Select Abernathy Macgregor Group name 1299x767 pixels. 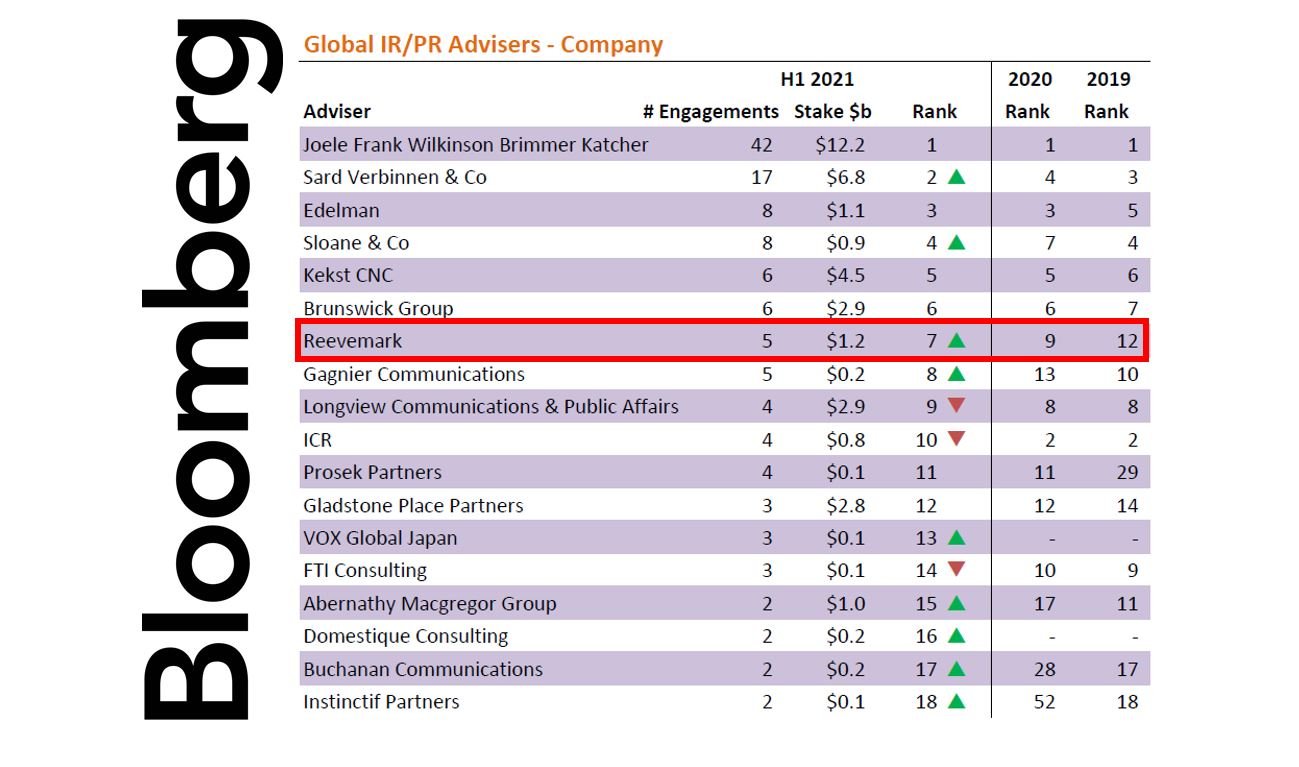(x=430, y=604)
